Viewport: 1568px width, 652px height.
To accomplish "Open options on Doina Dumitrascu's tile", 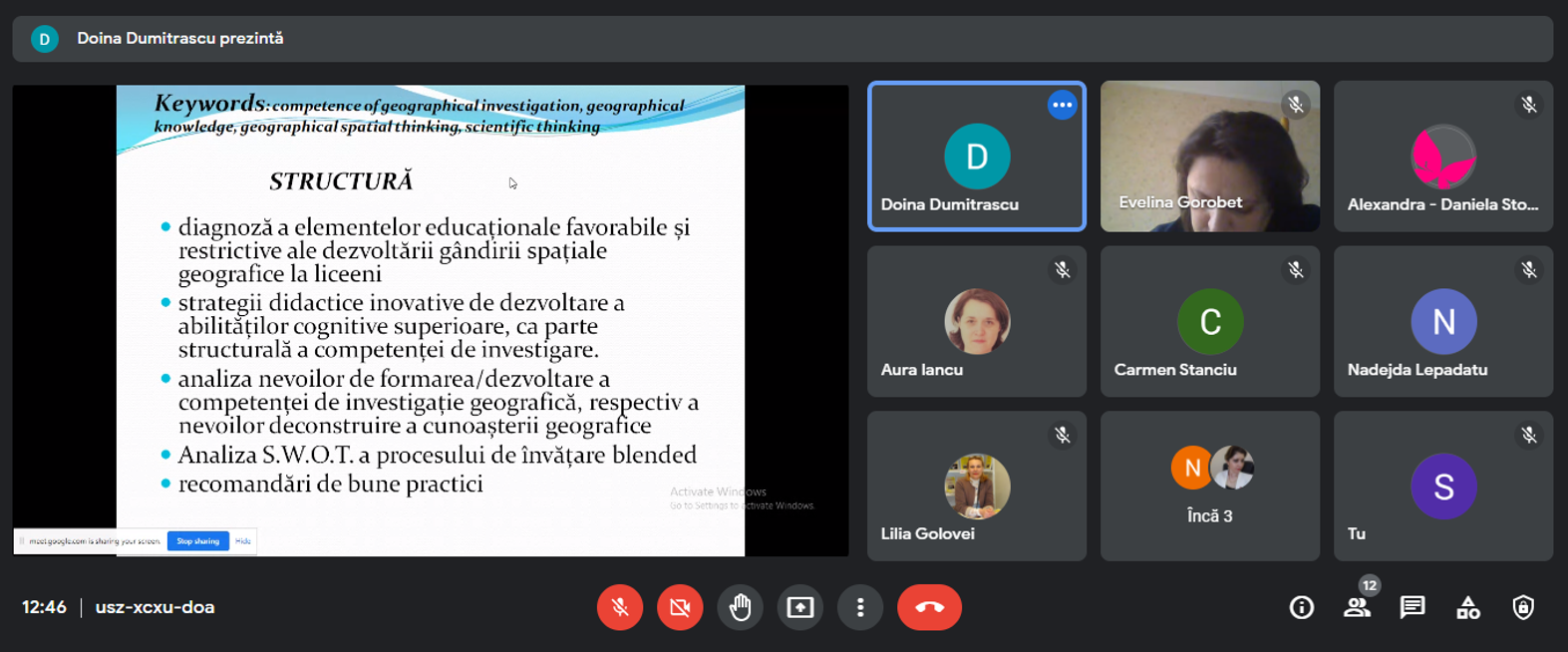I will click(x=1063, y=105).
